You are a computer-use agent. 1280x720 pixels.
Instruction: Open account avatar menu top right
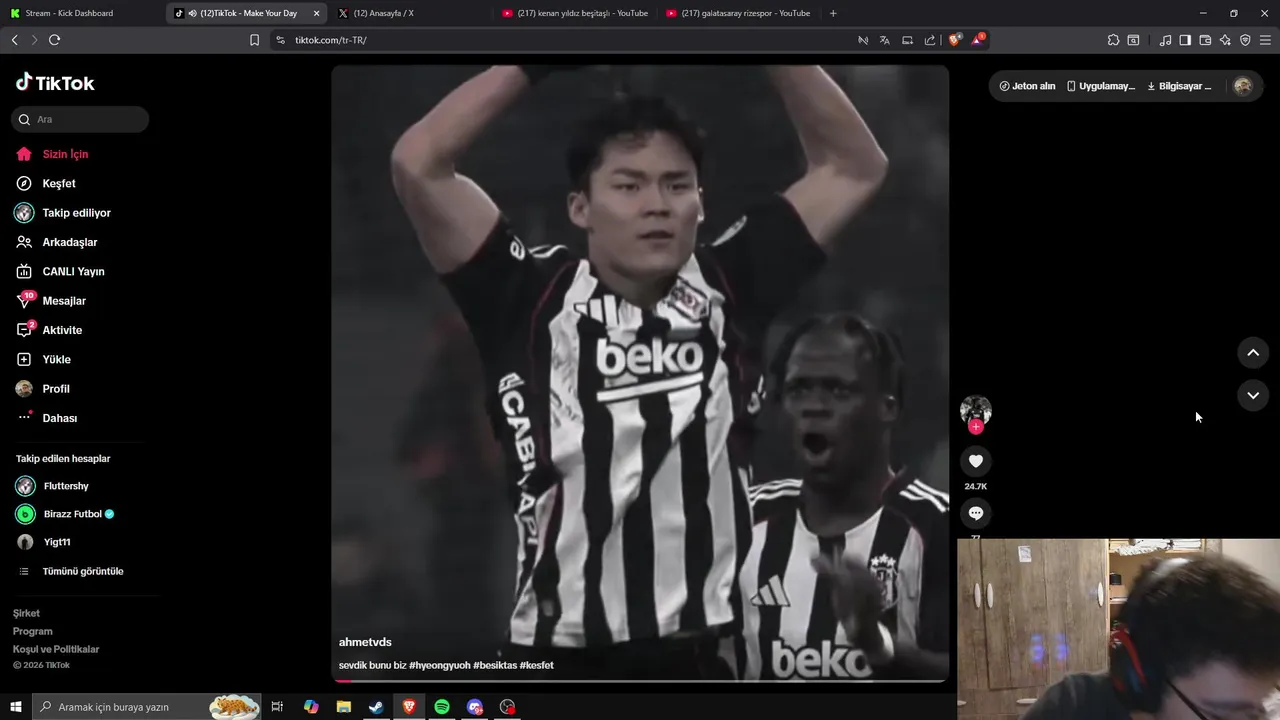click(x=1243, y=86)
